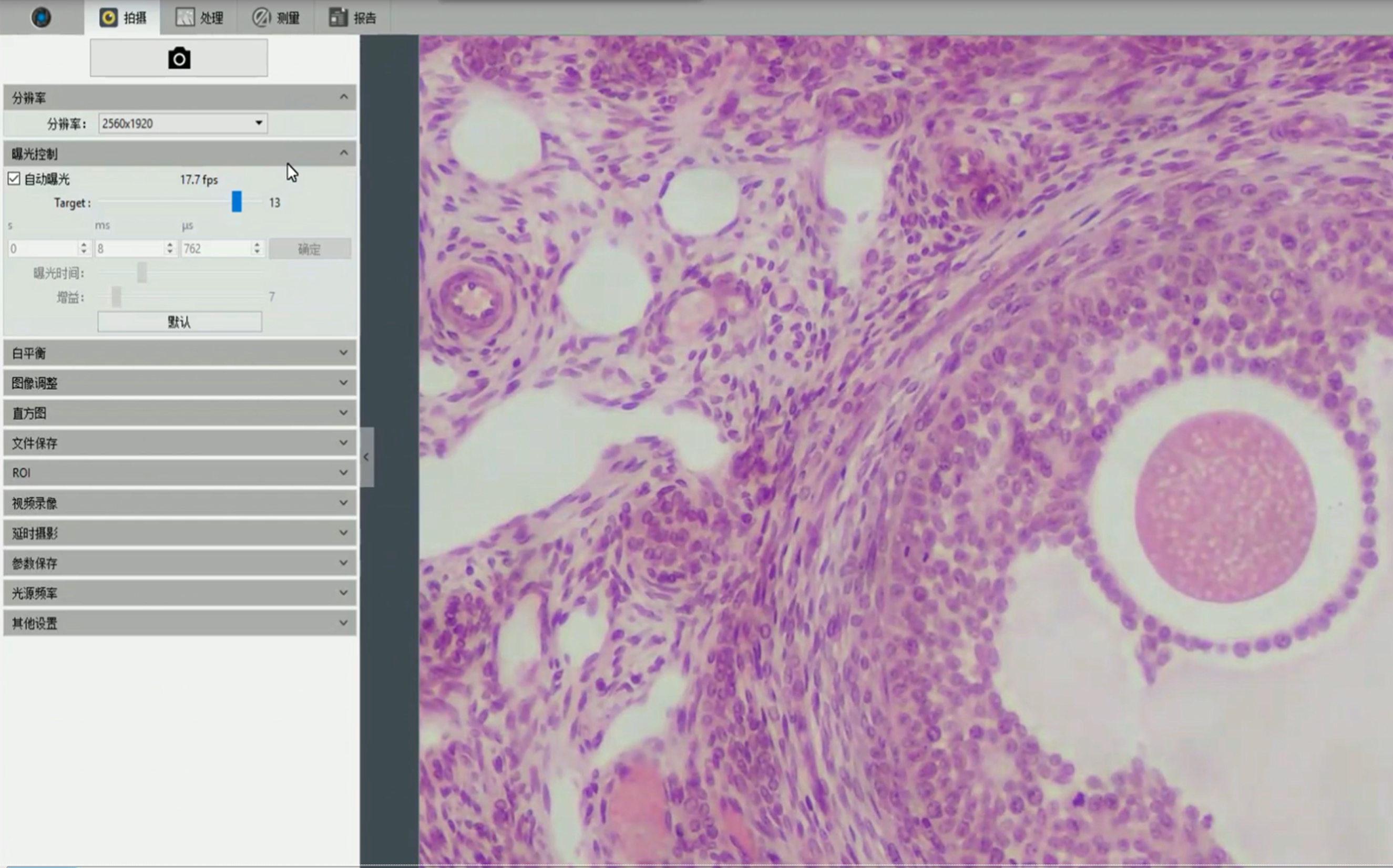Viewport: 1393px width, 868px height.
Task: Click the Target exposure slider handle
Action: coord(237,202)
